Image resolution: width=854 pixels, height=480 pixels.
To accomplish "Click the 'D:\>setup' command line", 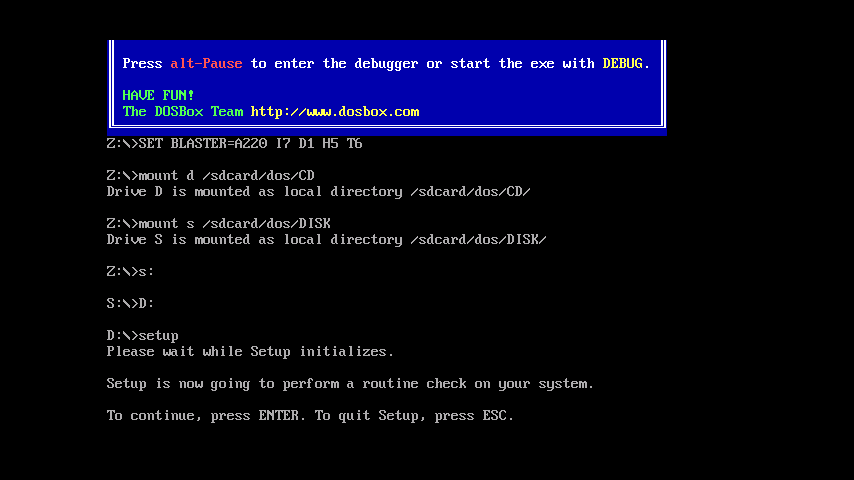I will click(x=143, y=336).
